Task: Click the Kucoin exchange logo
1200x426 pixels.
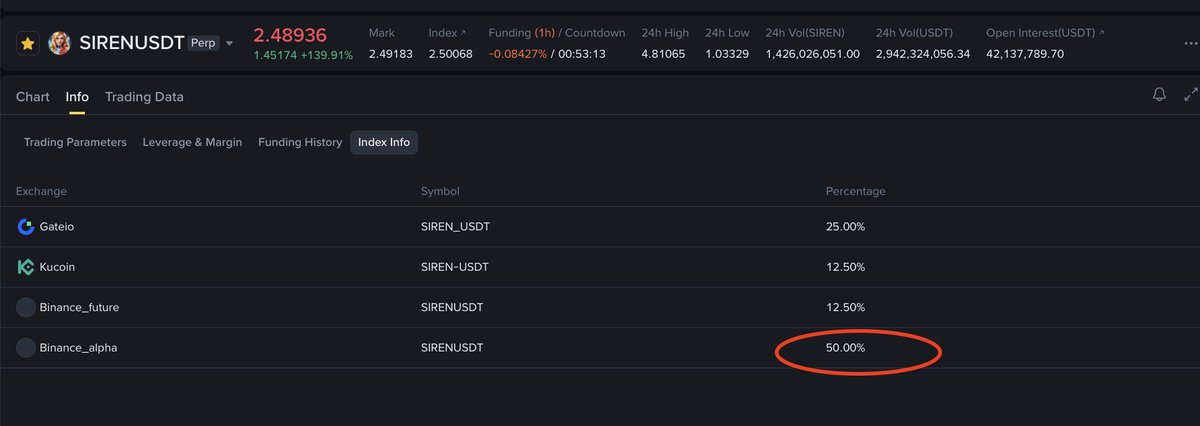Action: point(26,267)
